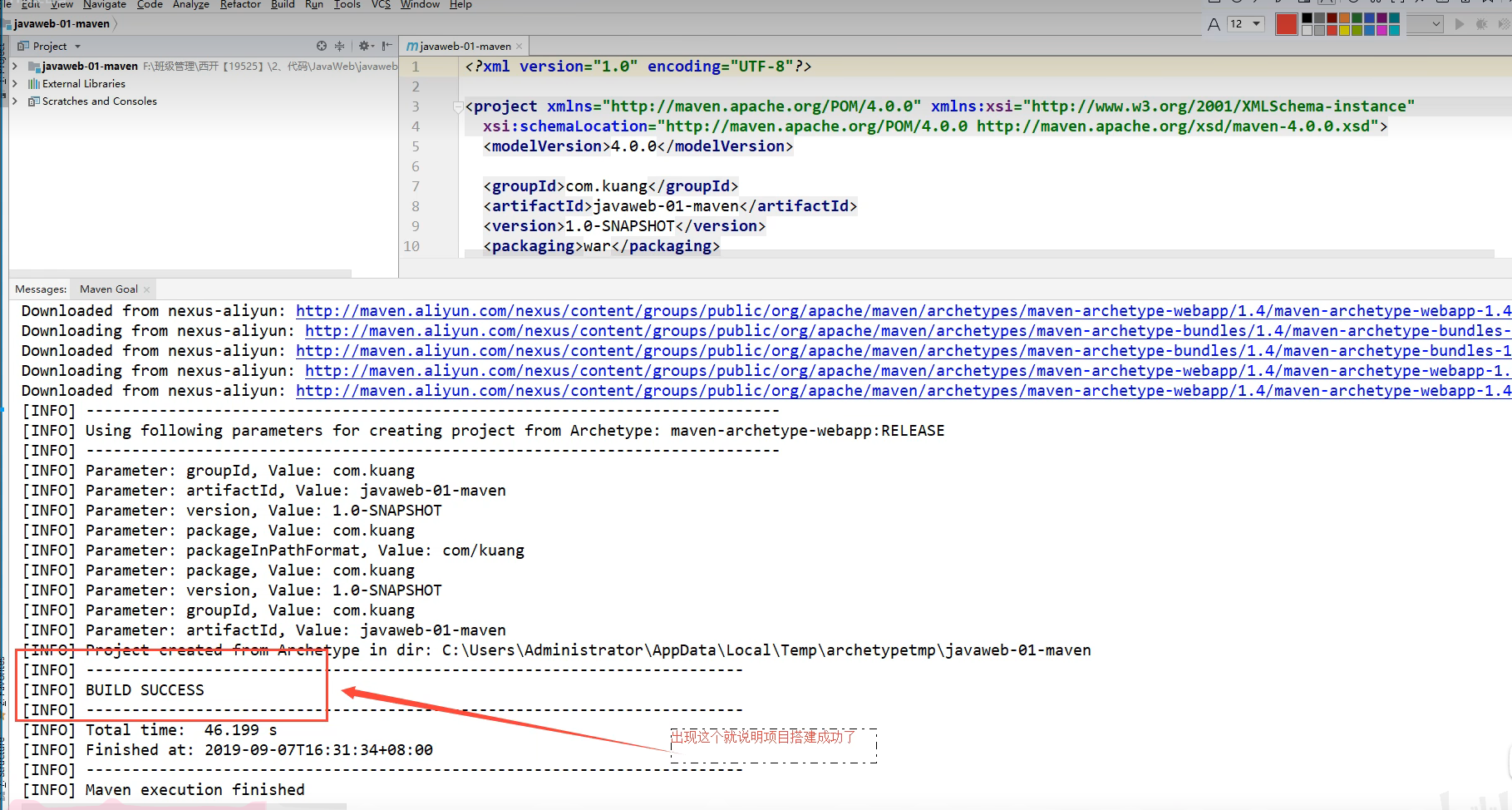Click the packageInPathFormat parameter line
This screenshot has width=1512, height=810.
pos(273,551)
